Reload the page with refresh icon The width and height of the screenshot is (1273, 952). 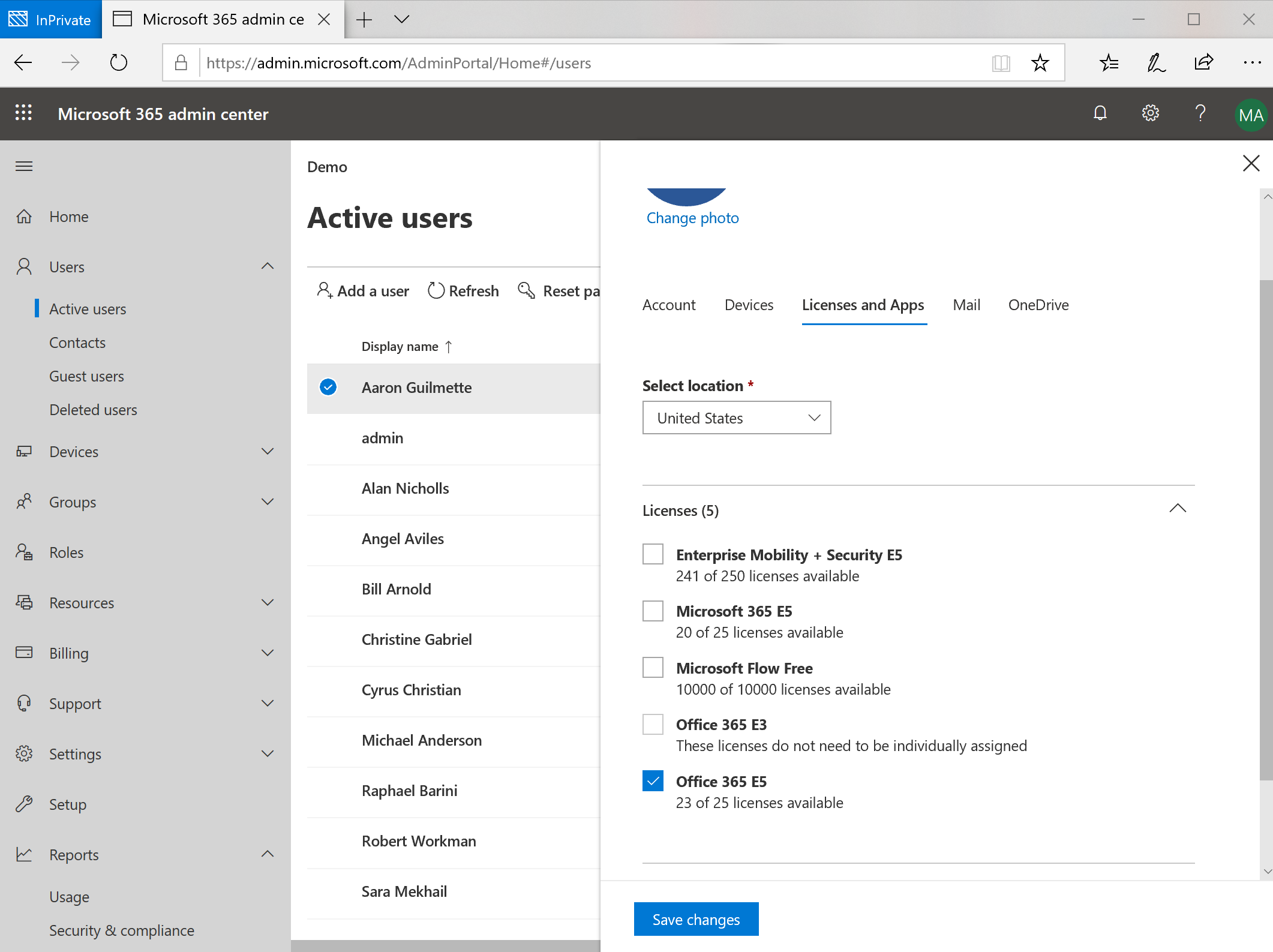[119, 62]
